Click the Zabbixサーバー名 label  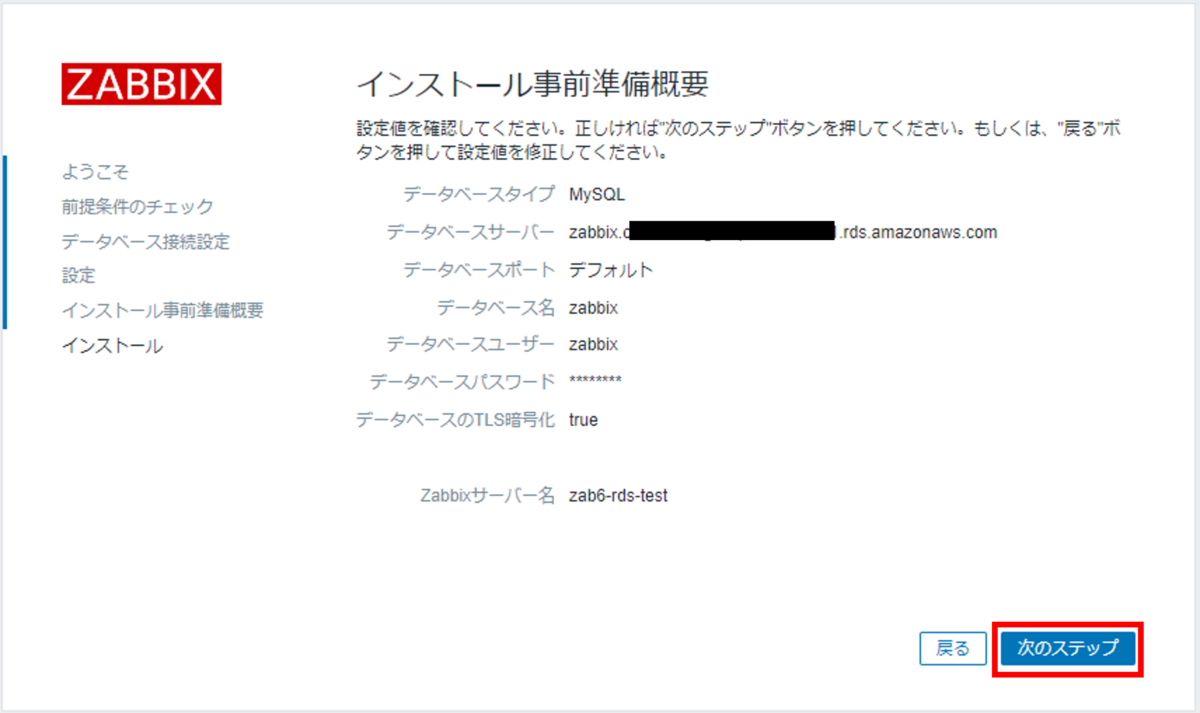pyautogui.click(x=488, y=496)
